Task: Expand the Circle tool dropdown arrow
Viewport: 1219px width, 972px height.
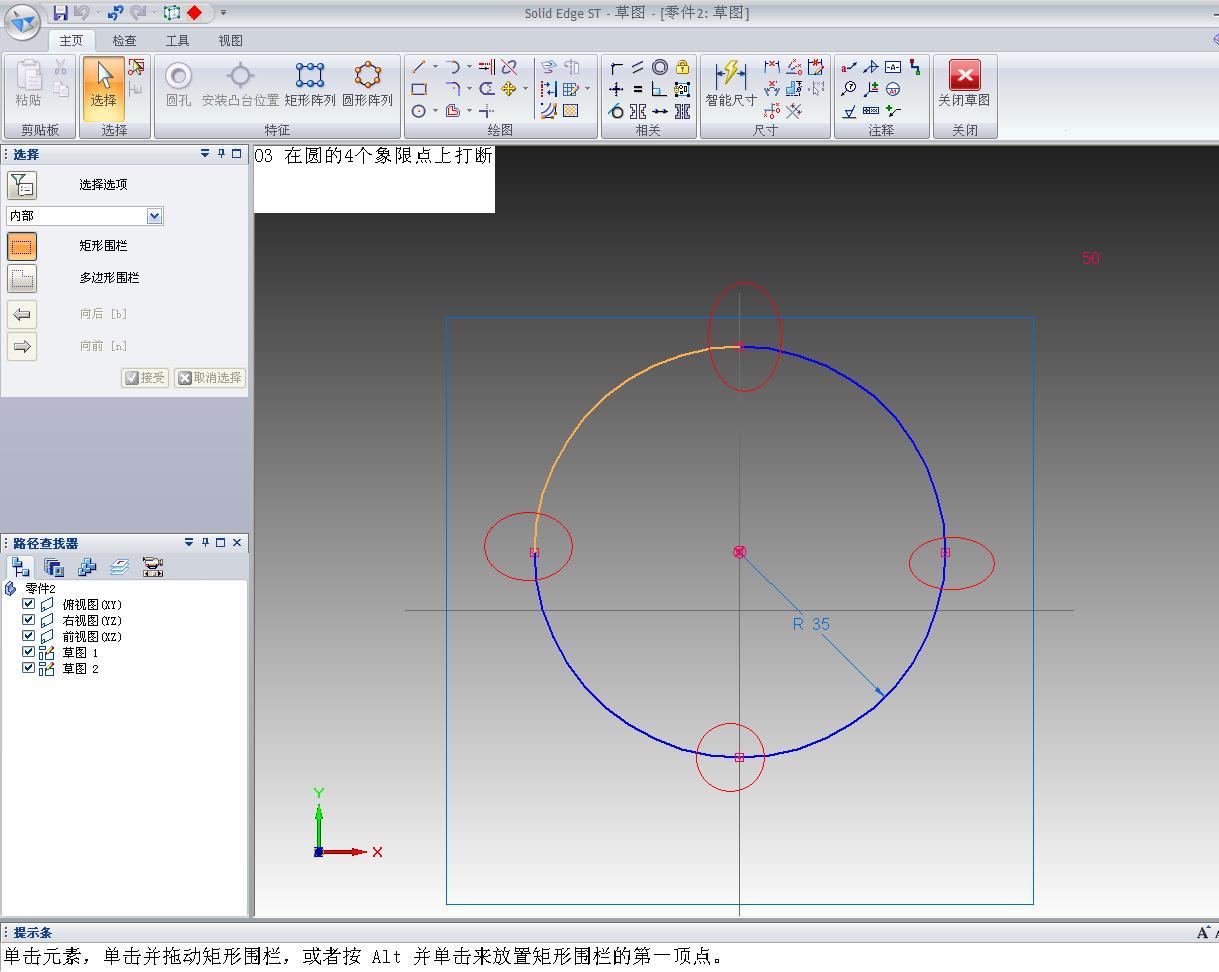Action: click(435, 111)
